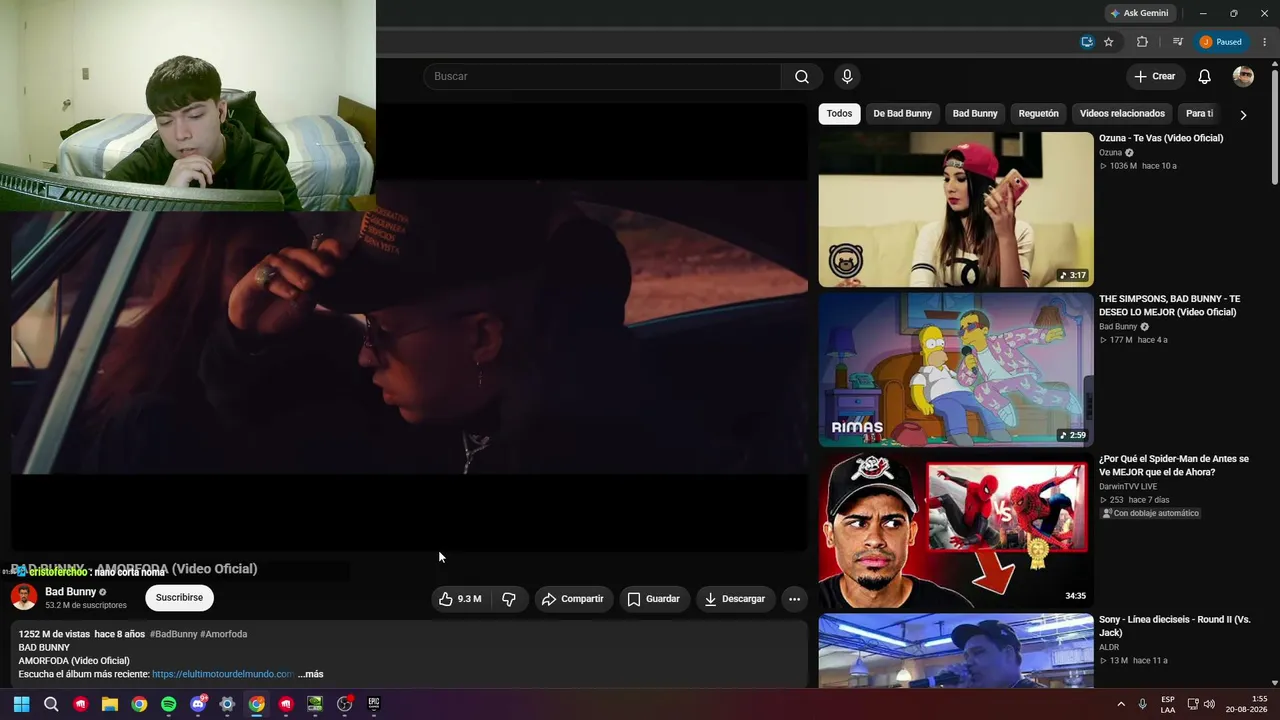Viewport: 1280px width, 720px height.
Task: Open more actions for the video
Action: [794, 599]
